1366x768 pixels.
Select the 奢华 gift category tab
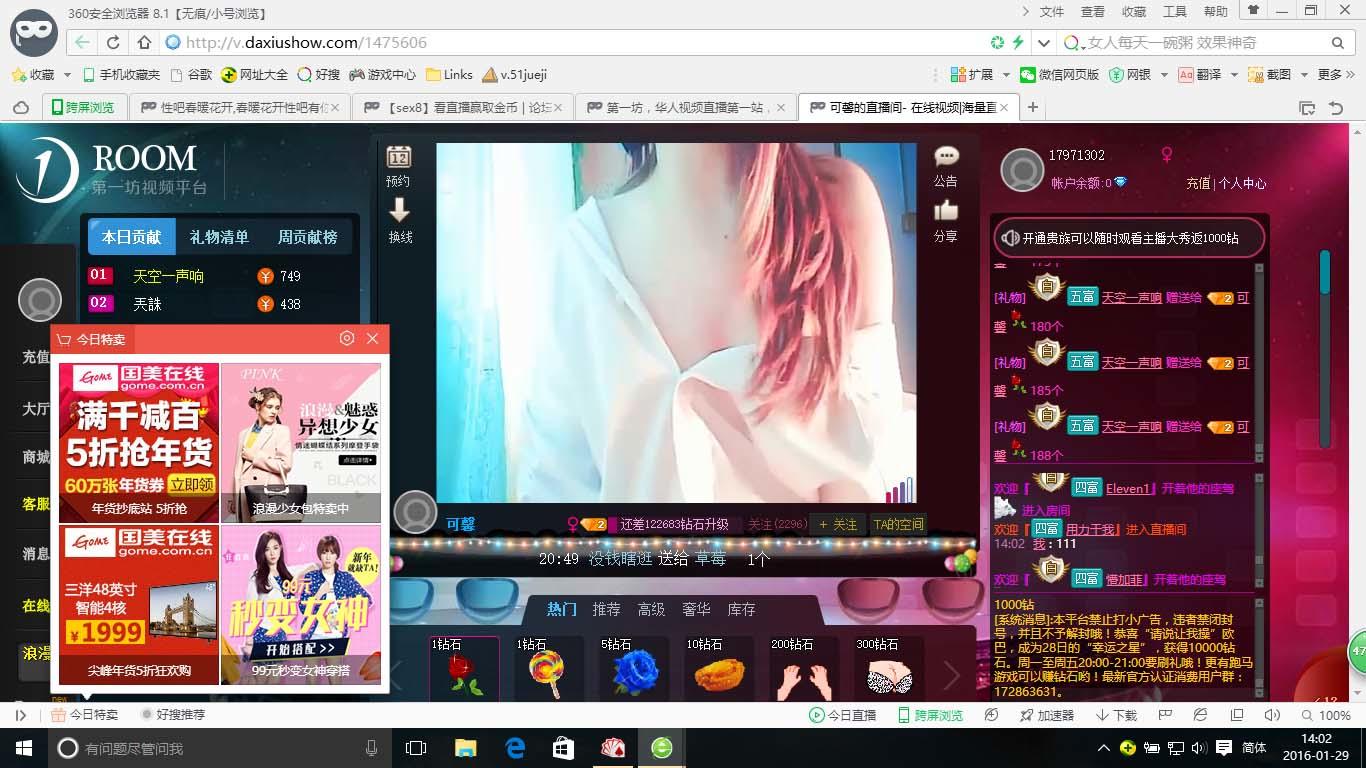coord(696,609)
